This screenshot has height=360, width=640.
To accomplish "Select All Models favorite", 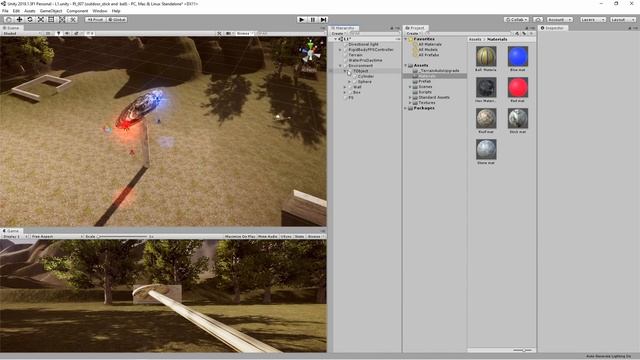I will point(427,49).
